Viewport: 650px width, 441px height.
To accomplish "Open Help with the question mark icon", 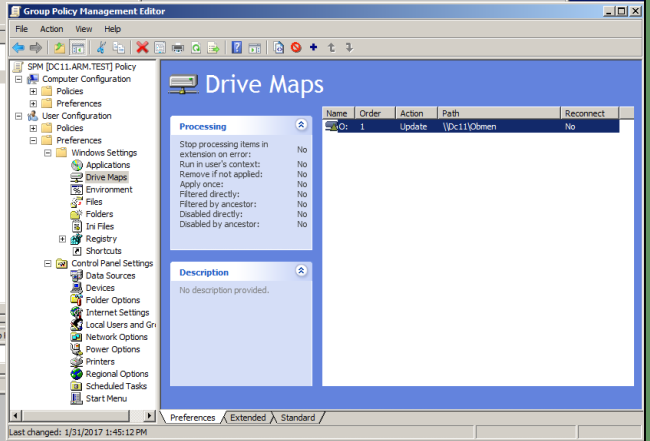I will click(x=236, y=48).
